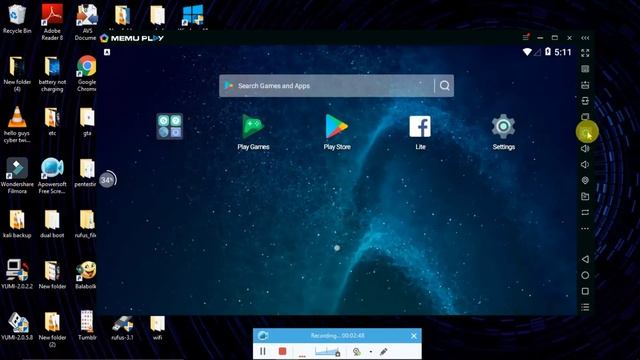The width and height of the screenshot is (640, 360).
Task: Increase volume using MEmu sidebar speaker
Action: tap(585, 149)
